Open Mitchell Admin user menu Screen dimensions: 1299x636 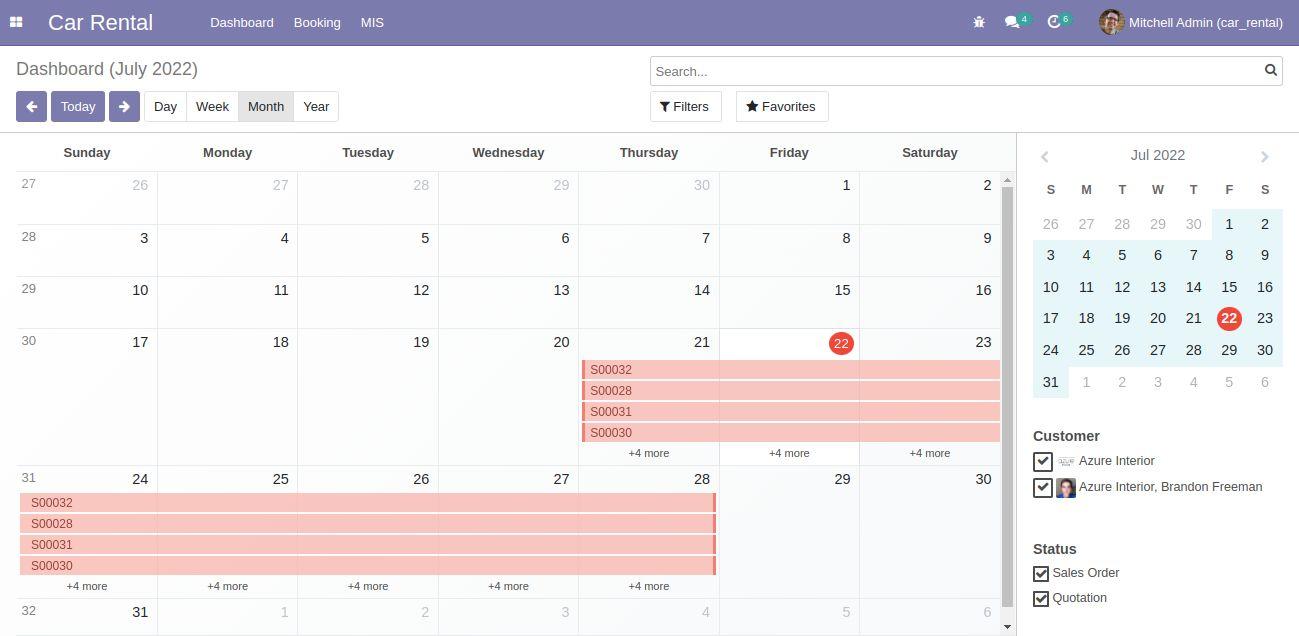[1191, 22]
